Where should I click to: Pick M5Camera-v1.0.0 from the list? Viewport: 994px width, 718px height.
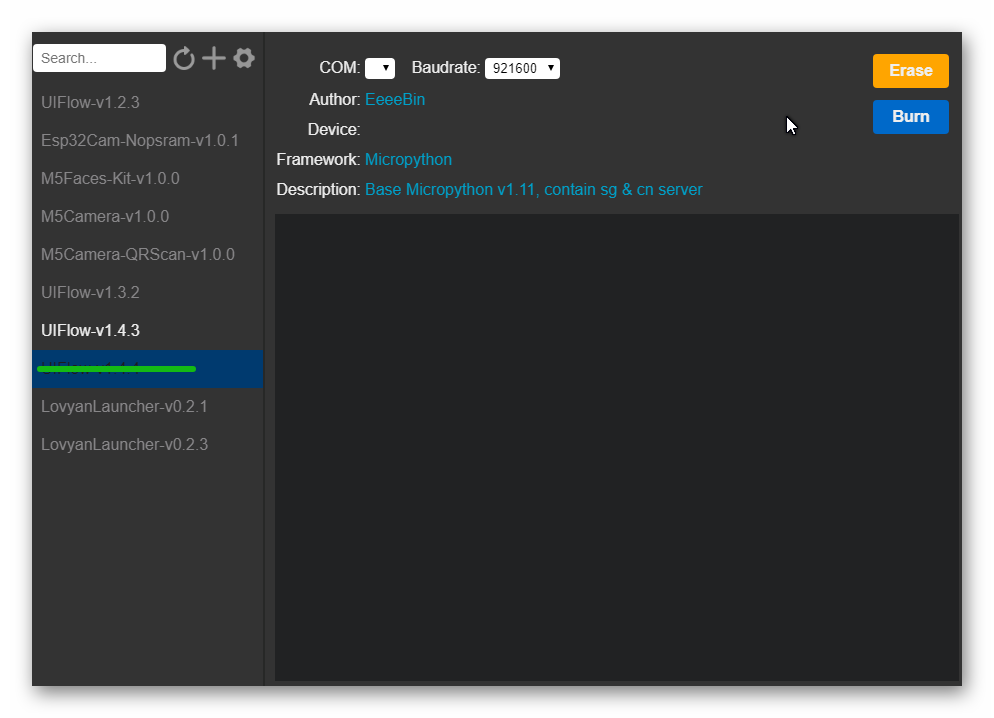click(105, 216)
